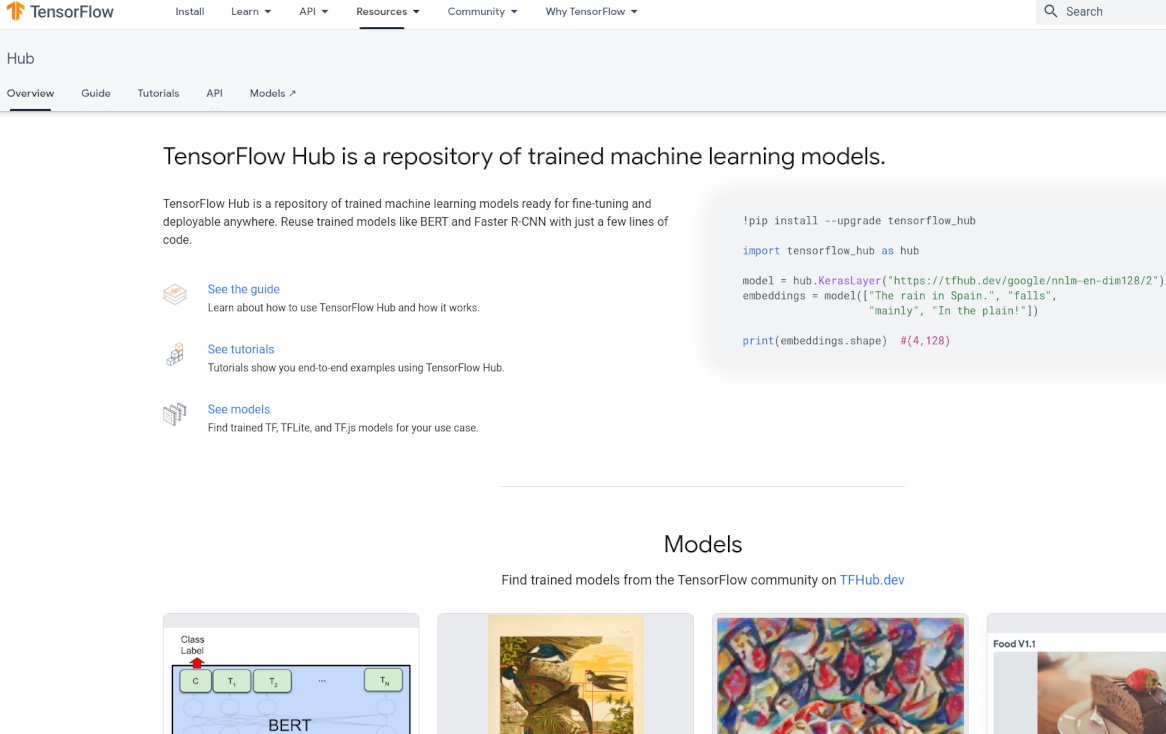
Task: Click into the Search input field
Action: tap(1110, 12)
